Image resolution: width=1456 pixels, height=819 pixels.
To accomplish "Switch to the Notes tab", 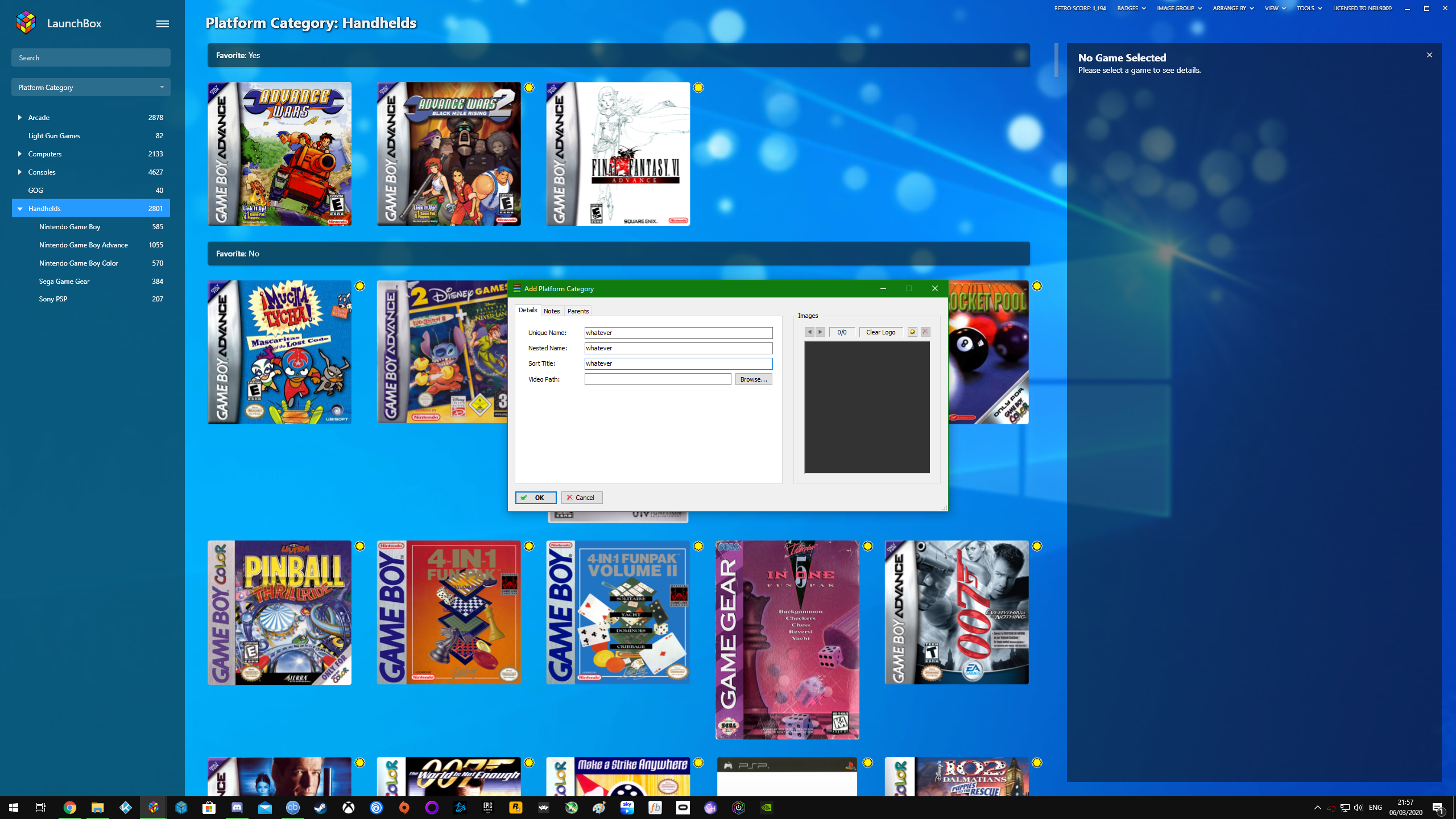I will (552, 311).
